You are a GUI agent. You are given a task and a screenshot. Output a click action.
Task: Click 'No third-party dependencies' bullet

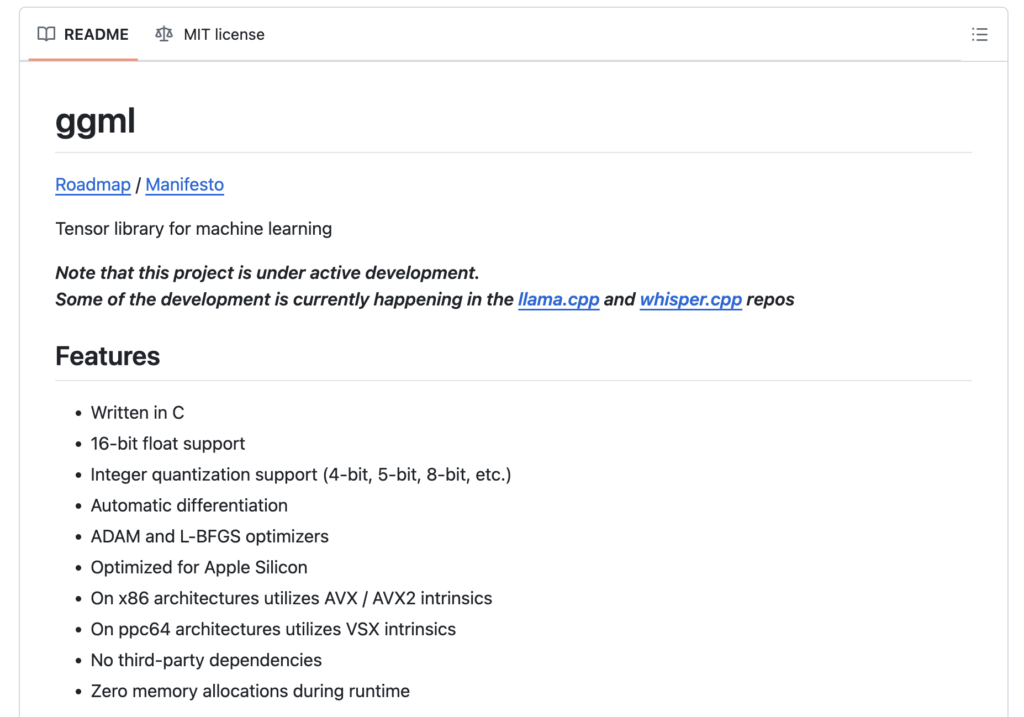[206, 660]
